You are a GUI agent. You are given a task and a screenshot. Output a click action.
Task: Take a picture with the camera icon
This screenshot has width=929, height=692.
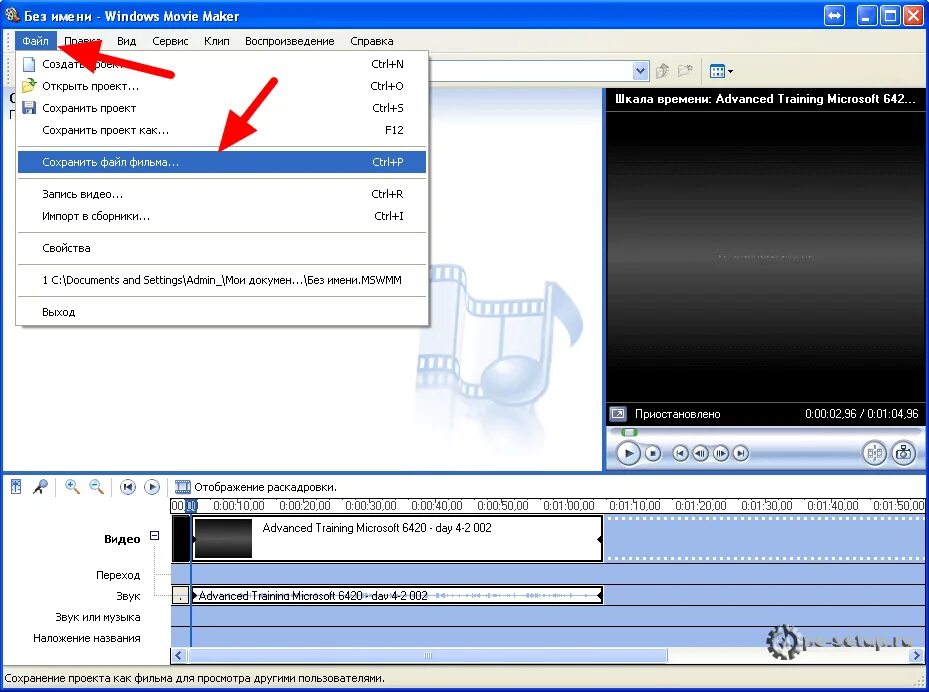[902, 453]
